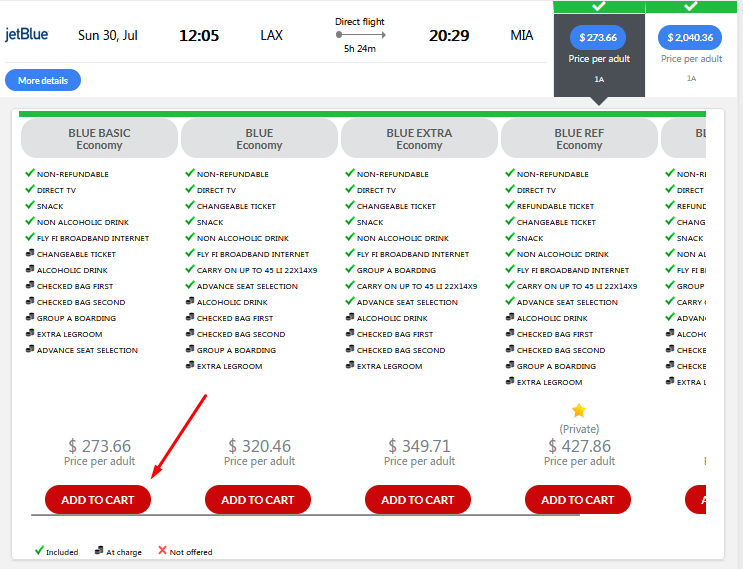Viewport: 743px width, 569px height.
Task: Click the red Not offered legend X icon
Action: click(162, 551)
